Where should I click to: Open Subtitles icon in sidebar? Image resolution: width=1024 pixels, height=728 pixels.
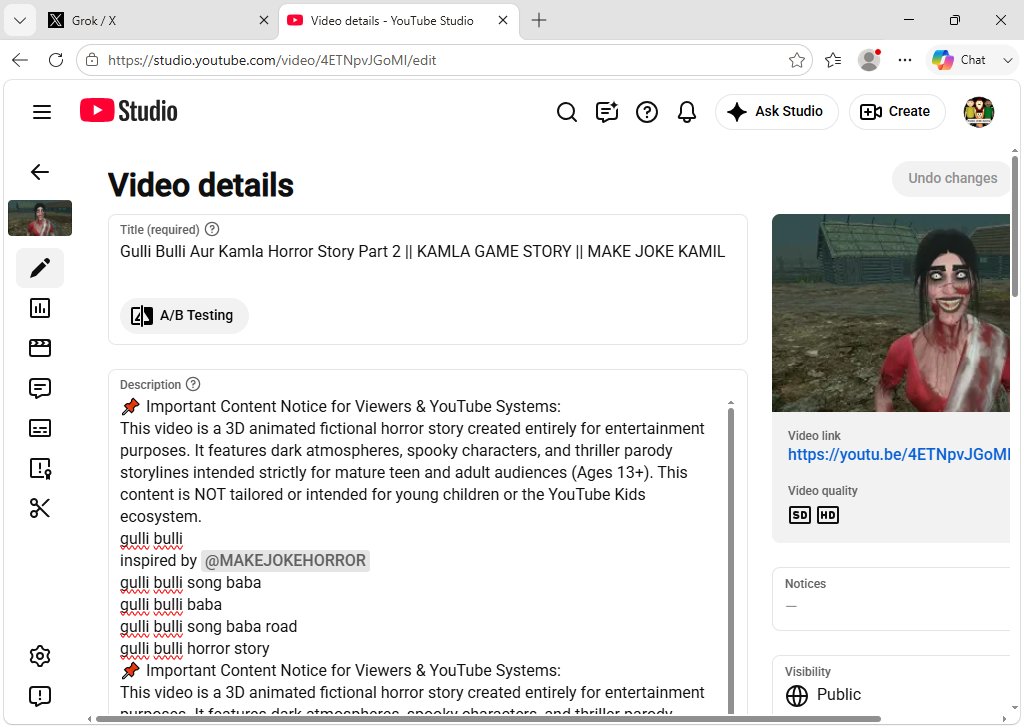click(40, 428)
